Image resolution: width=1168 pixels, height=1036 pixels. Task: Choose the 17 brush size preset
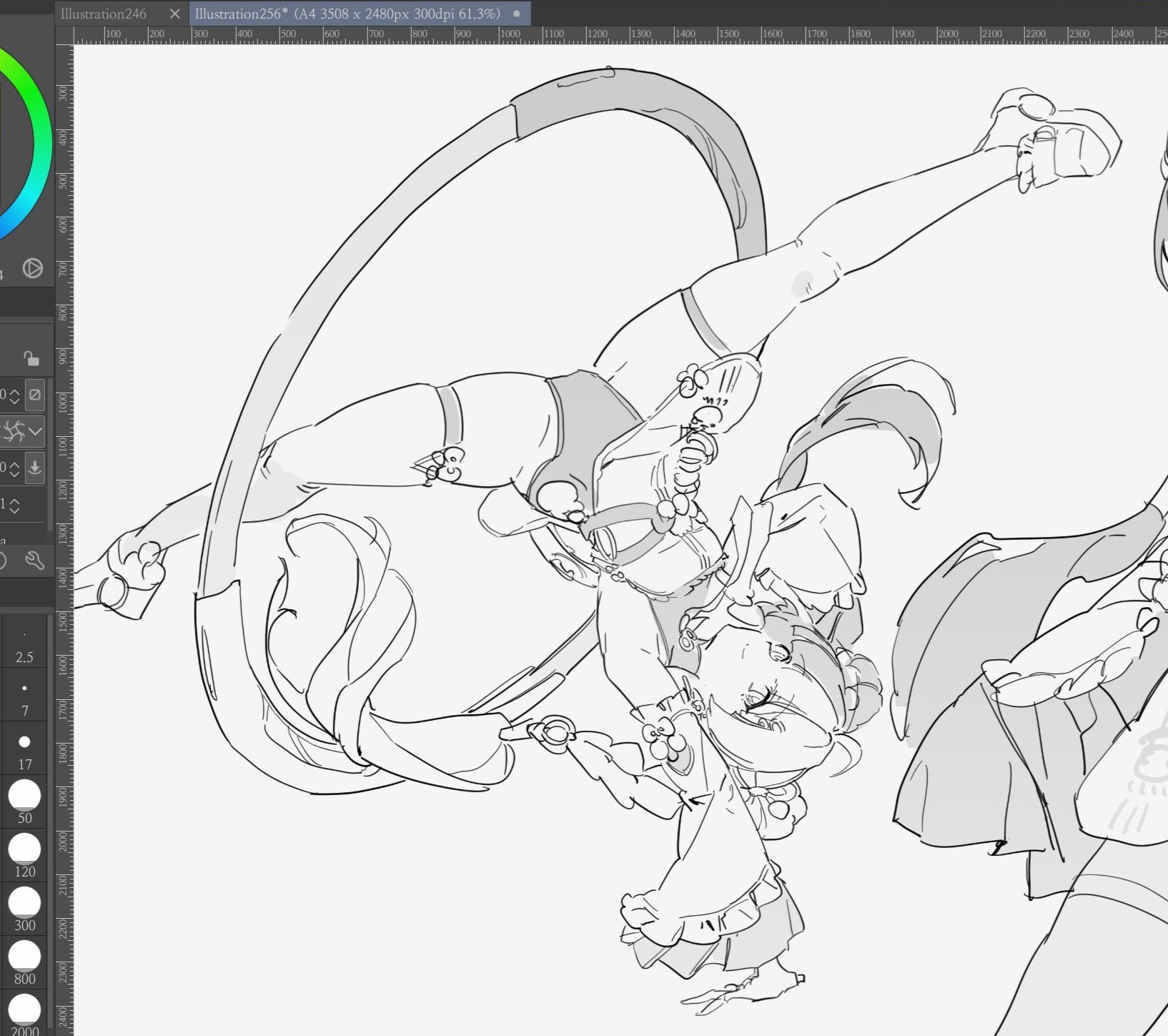pos(24,750)
